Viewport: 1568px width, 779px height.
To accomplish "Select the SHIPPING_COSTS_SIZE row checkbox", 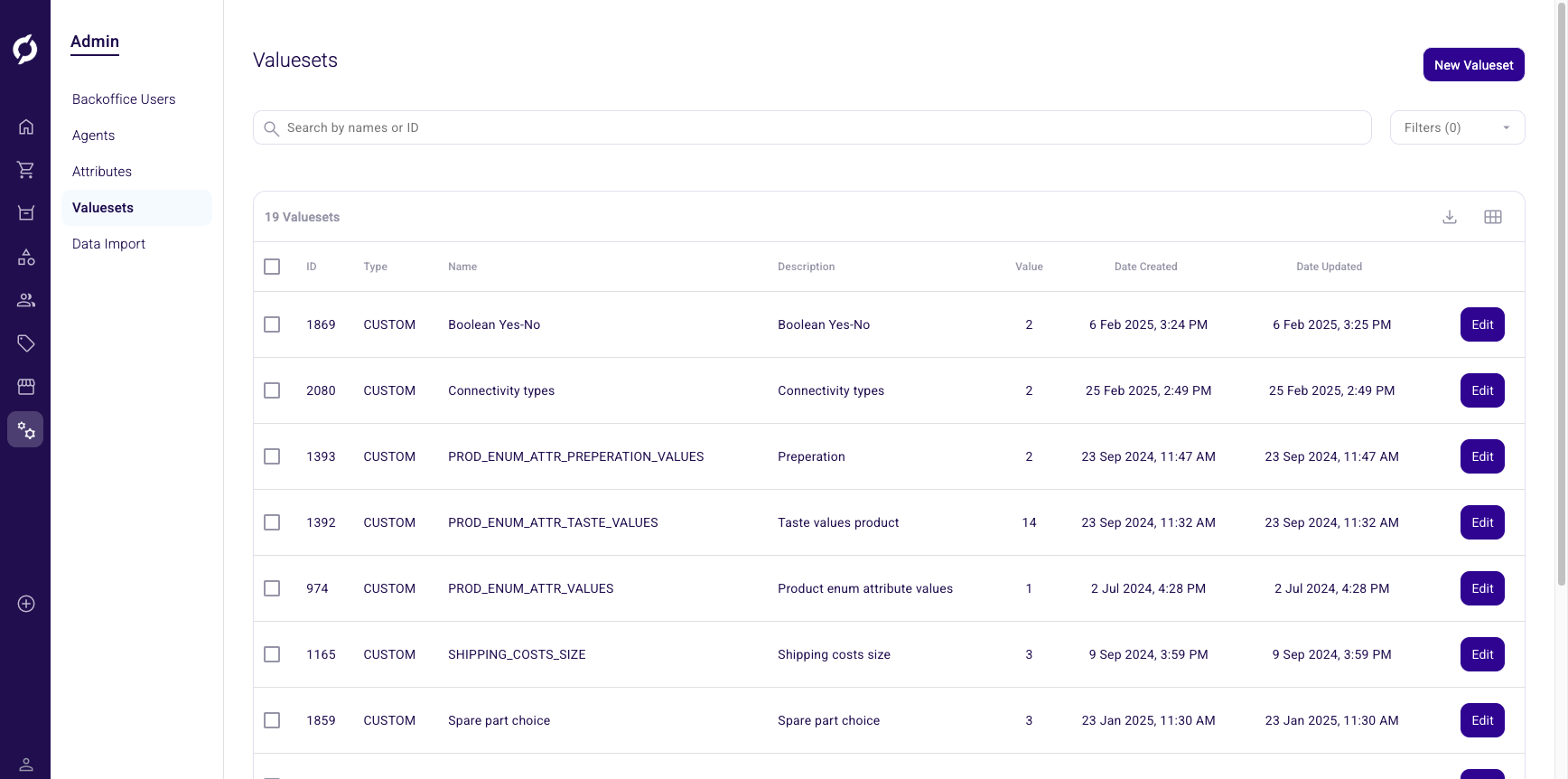I will (x=272, y=654).
